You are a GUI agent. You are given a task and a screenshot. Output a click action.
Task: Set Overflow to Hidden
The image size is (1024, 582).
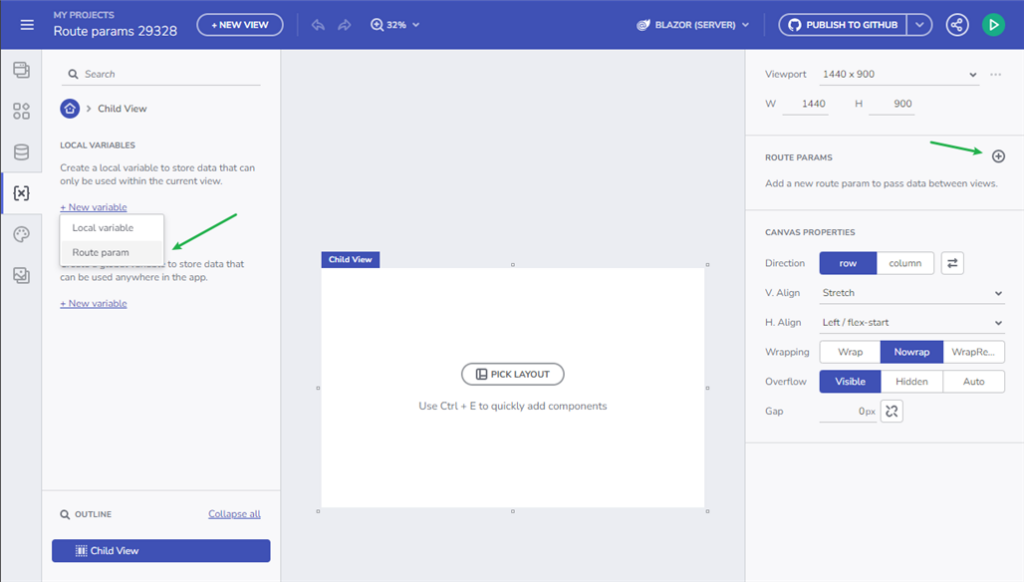click(x=913, y=381)
